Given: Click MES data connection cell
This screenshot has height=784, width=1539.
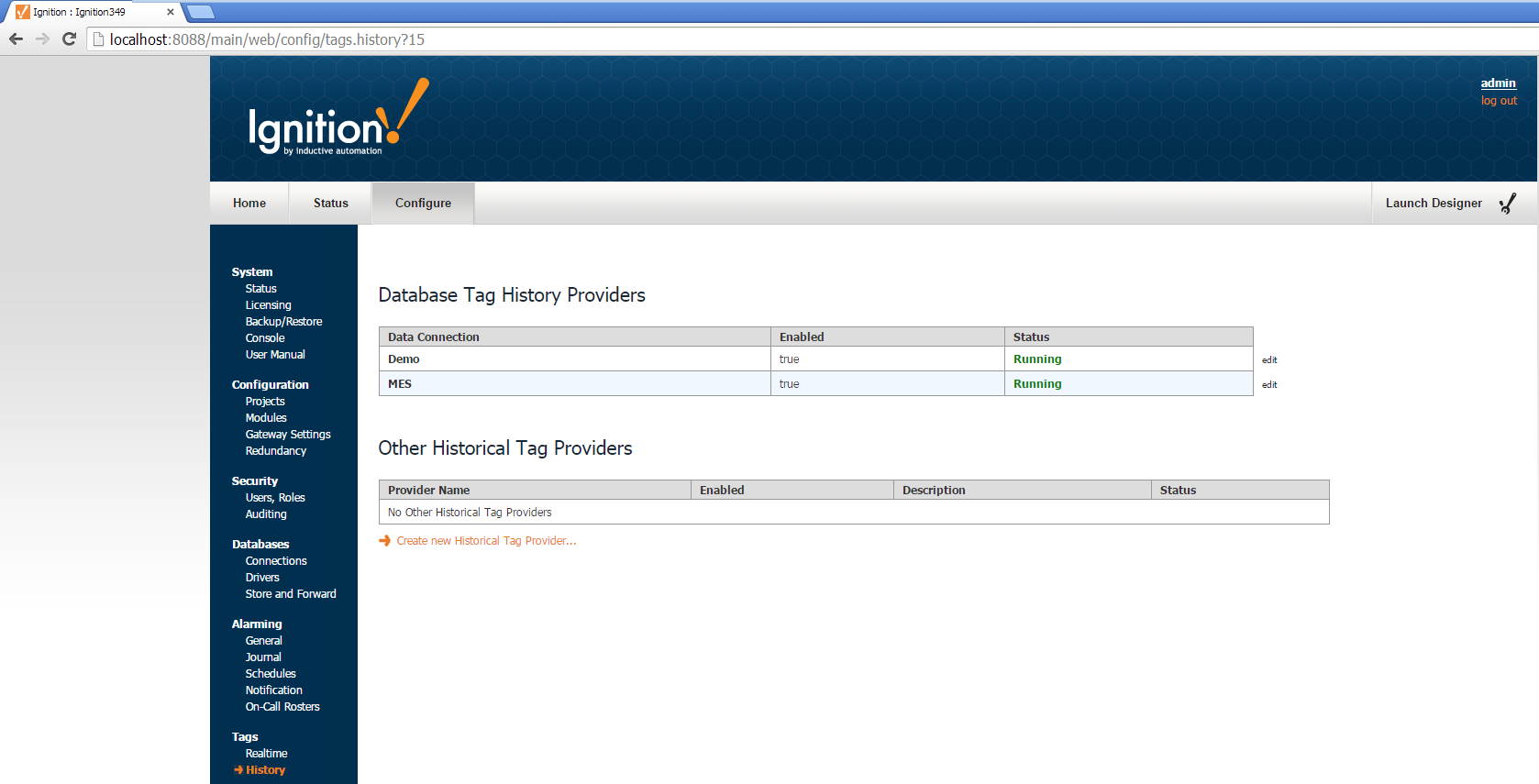Looking at the screenshot, I should 575,384.
